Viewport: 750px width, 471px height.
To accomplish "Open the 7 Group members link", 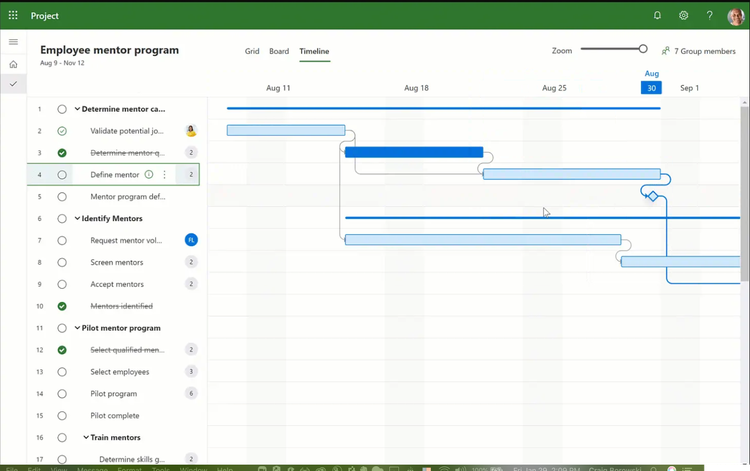I will tap(705, 51).
